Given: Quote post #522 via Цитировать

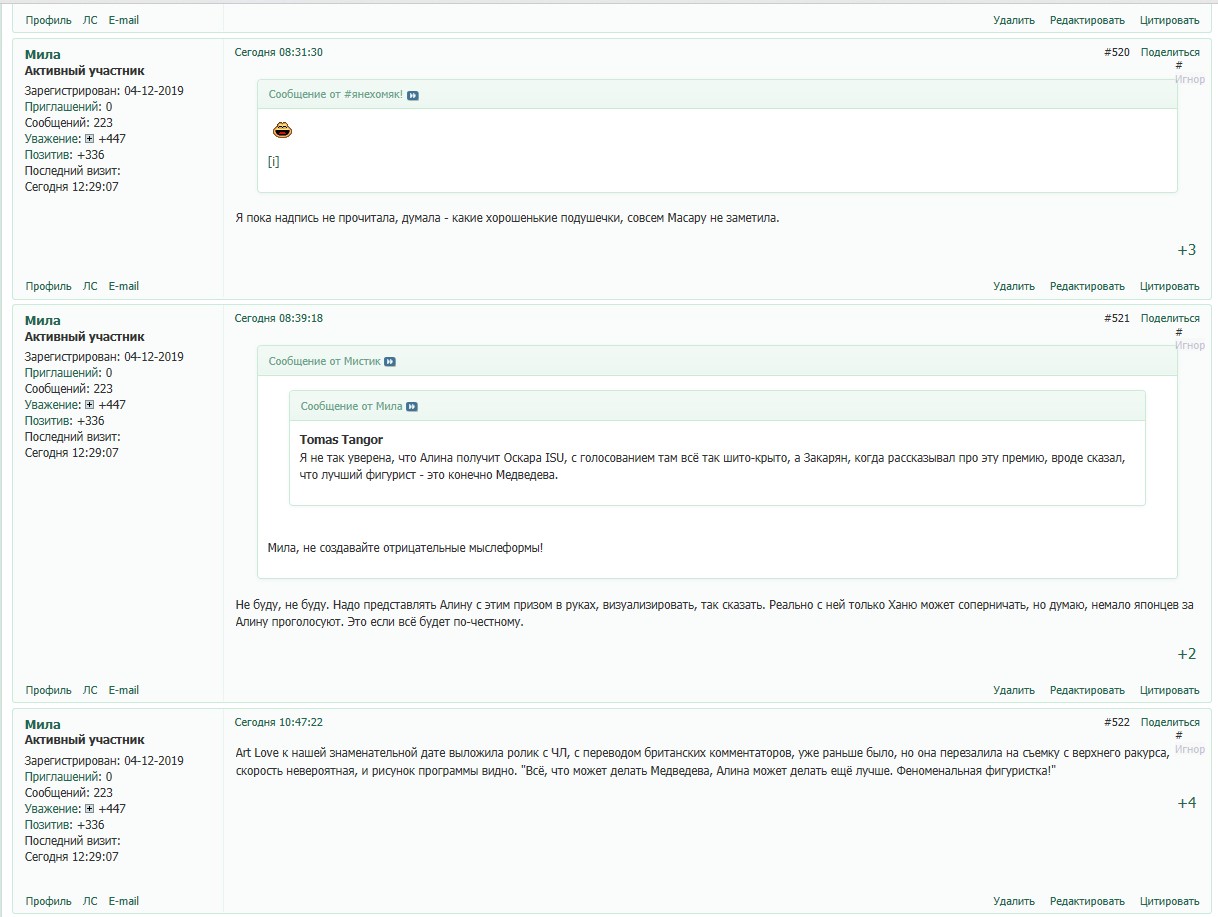Looking at the screenshot, I should click(x=1169, y=901).
